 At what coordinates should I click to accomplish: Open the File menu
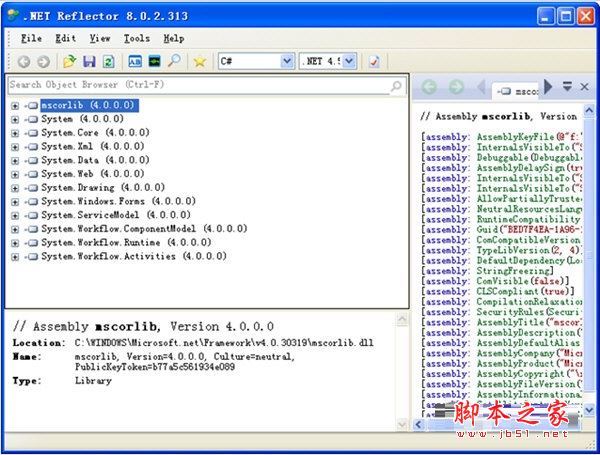31,38
